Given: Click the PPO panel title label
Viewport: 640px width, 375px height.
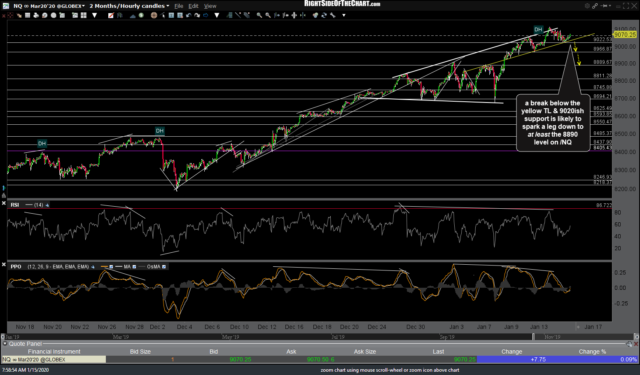Looking at the screenshot, I should [16, 267].
